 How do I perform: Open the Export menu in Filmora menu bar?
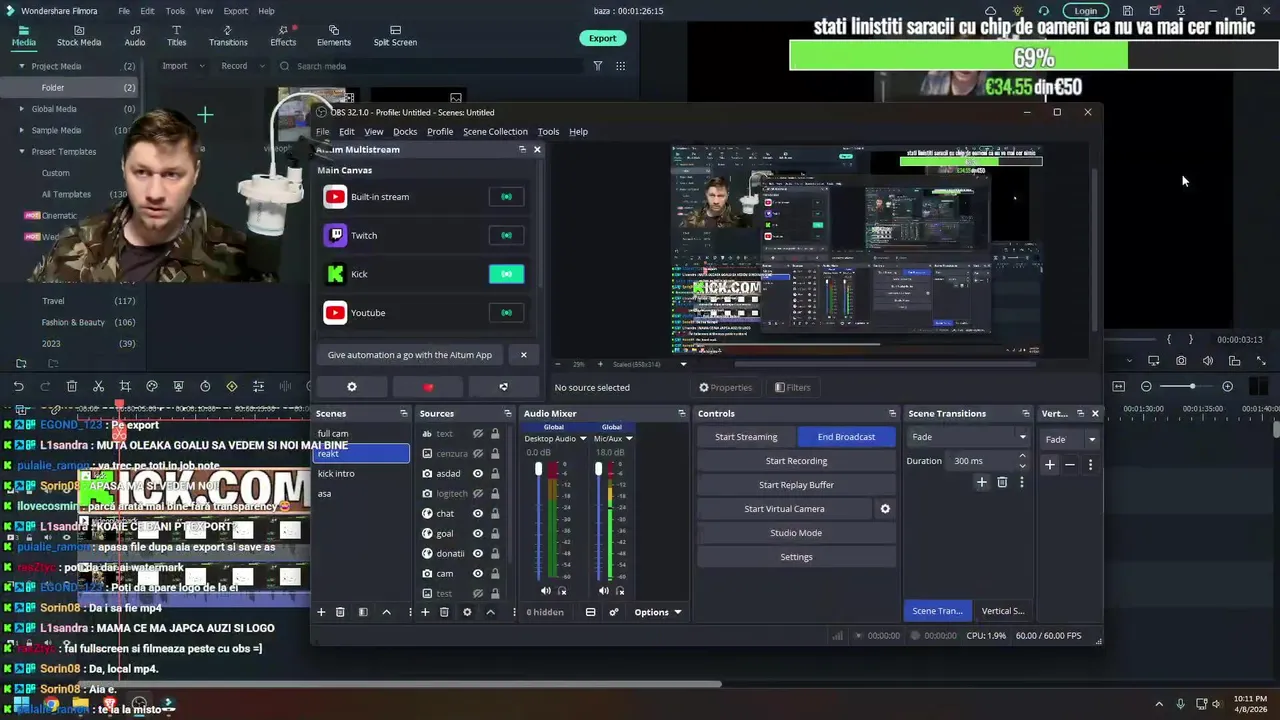(235, 11)
